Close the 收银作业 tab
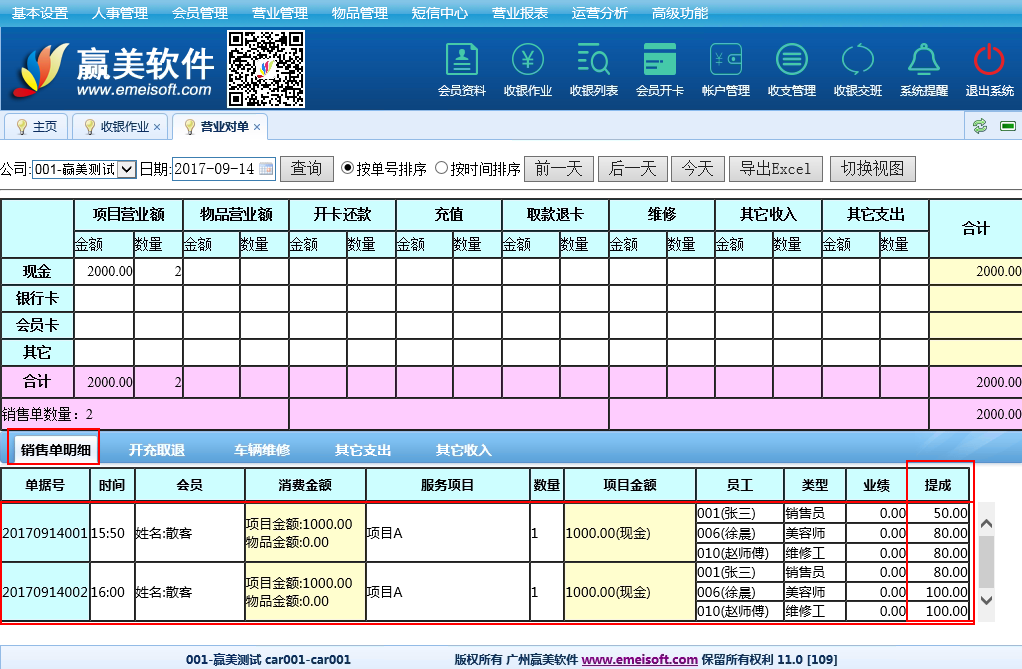The image size is (1022, 669). coord(157,127)
